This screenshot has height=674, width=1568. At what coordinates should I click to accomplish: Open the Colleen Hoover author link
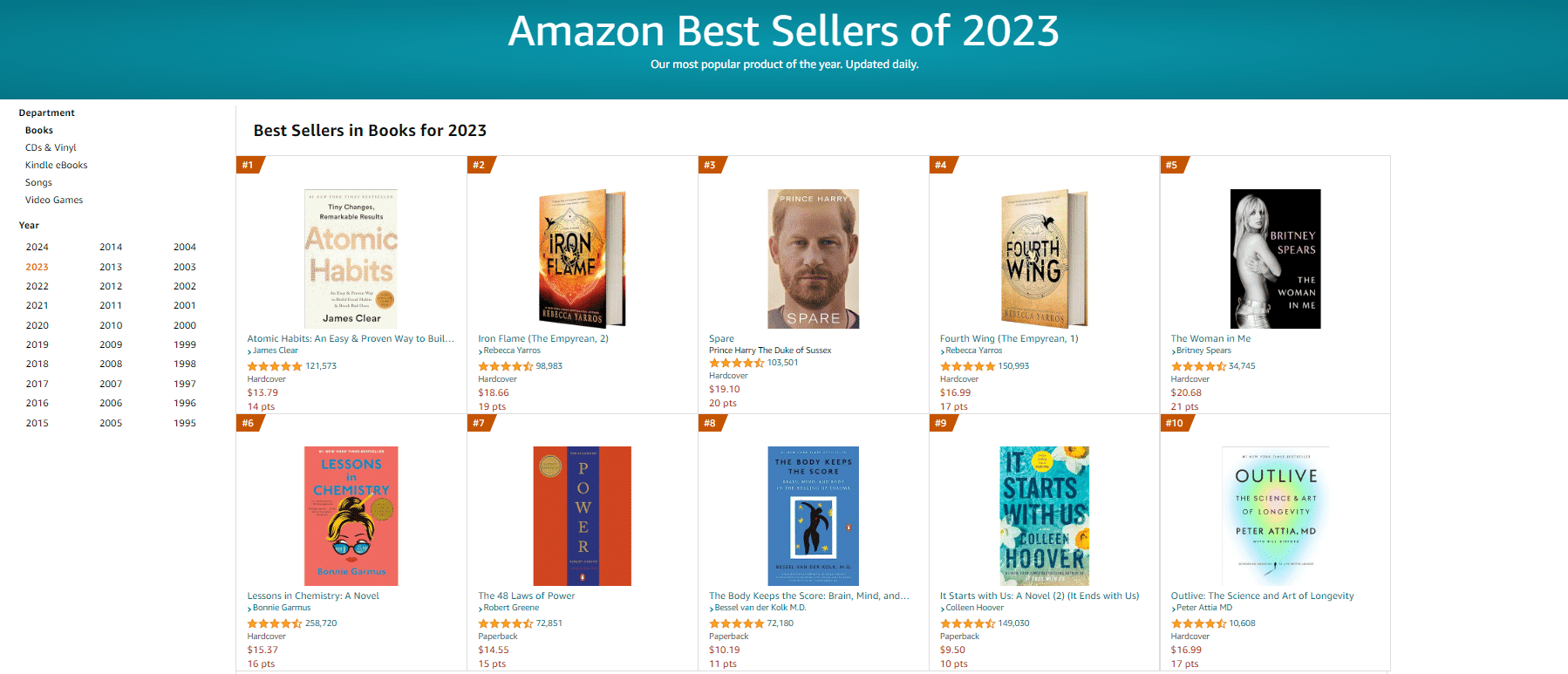pos(974,608)
